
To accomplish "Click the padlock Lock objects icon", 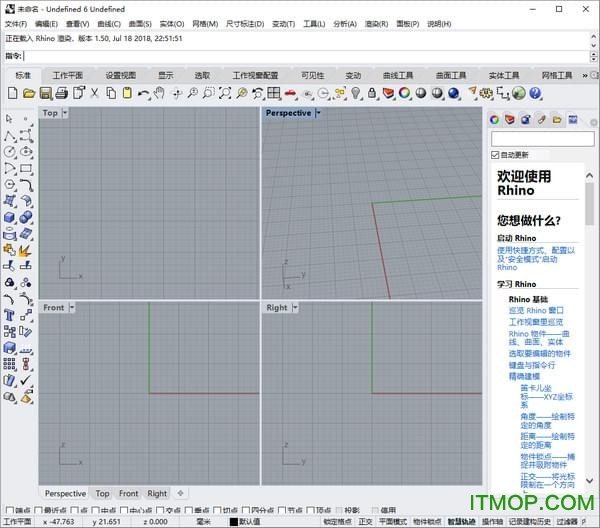I will (x=372, y=93).
